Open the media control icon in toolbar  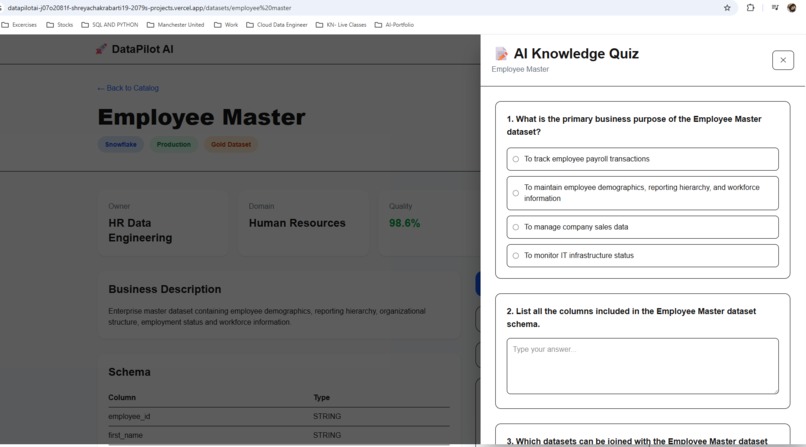[775, 8]
